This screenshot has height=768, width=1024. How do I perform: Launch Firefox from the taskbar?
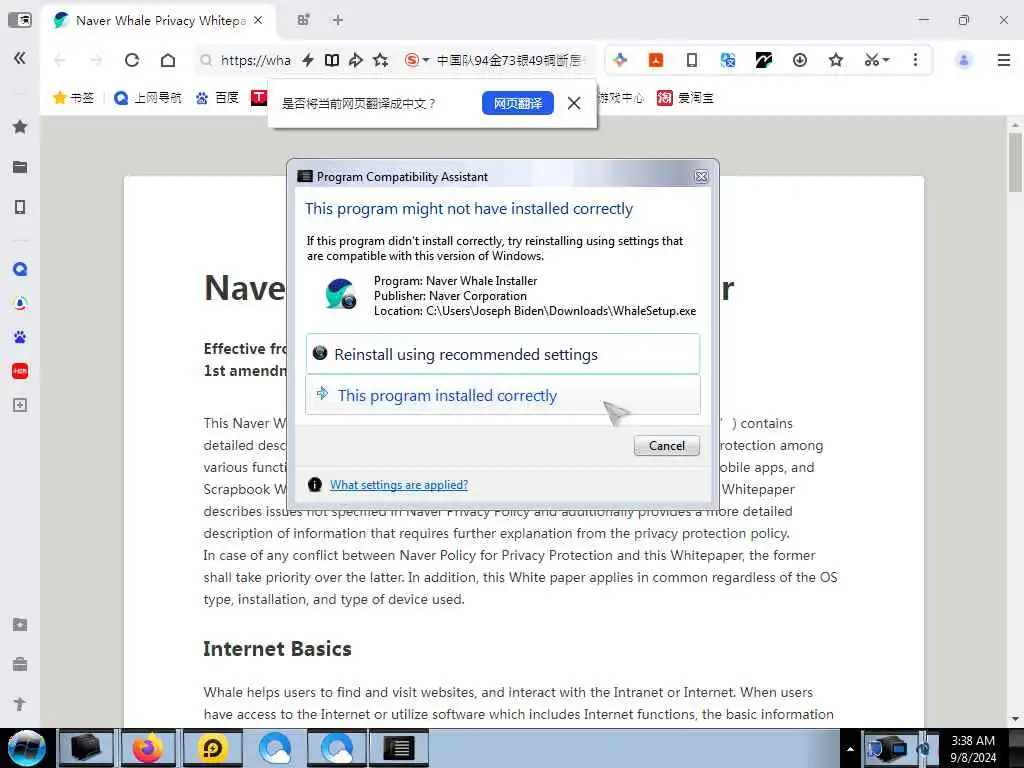click(148, 748)
